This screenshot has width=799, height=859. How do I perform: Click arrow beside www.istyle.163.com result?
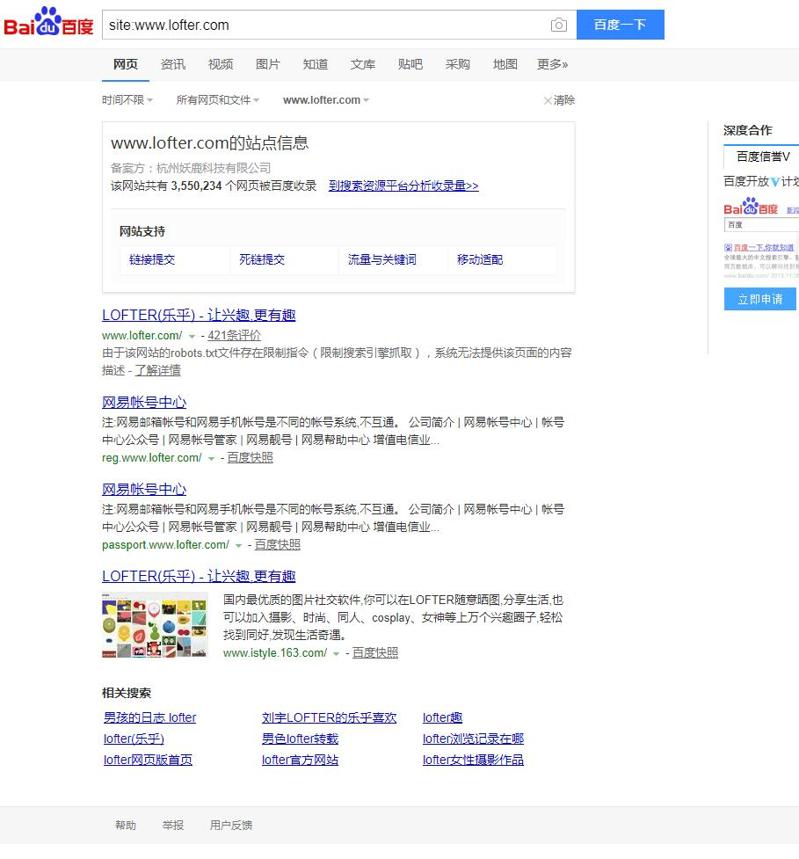[x=336, y=654]
